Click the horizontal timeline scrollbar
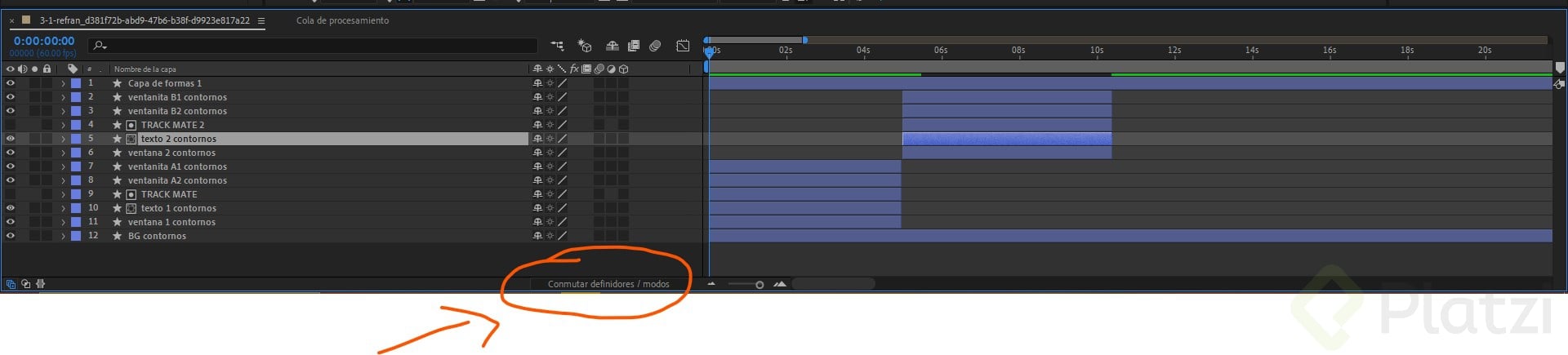 [x=833, y=284]
